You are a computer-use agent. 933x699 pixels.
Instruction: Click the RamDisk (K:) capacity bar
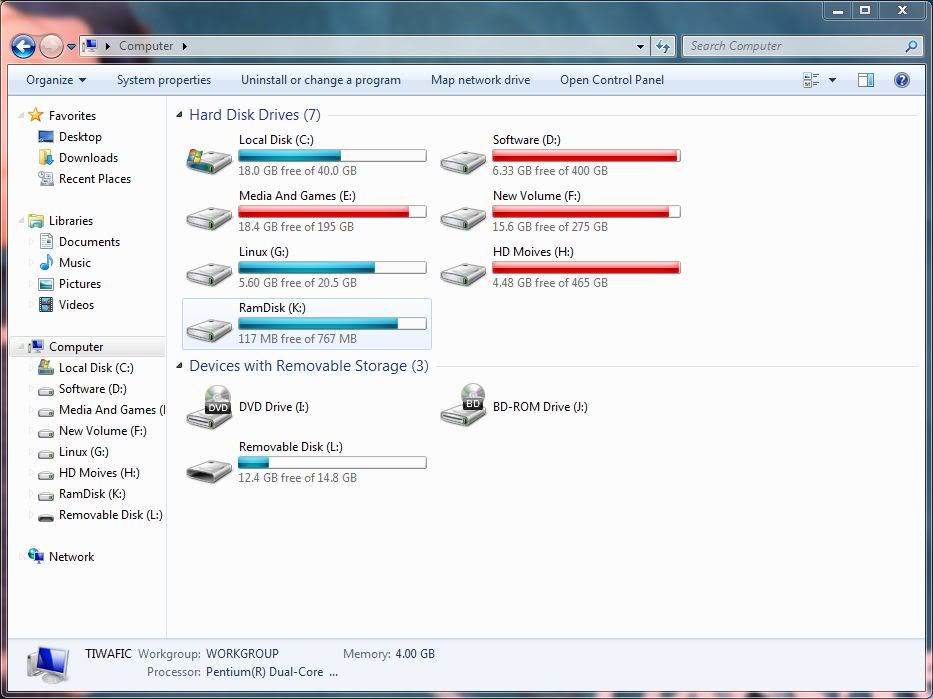point(332,324)
